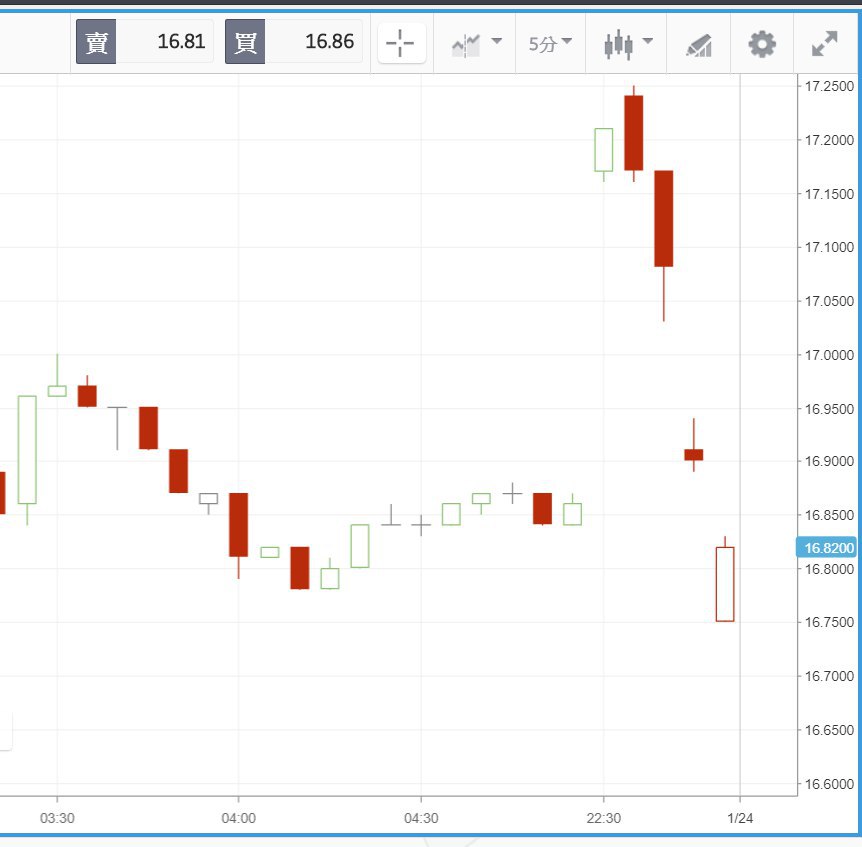Click the buy price 16.86 field
This screenshot has height=847, width=862.
[x=314, y=42]
